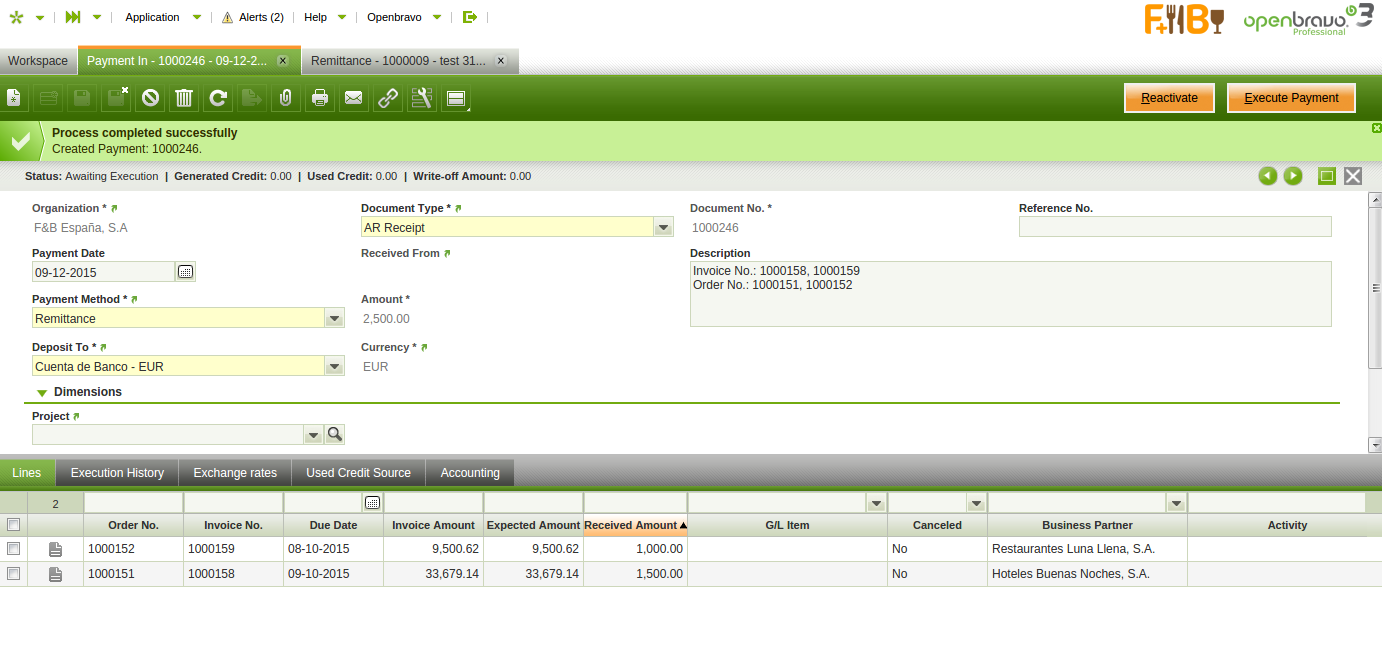Screen dimensions: 1382x663
Task: Click the chain link icon in toolbar
Action: coord(387,98)
